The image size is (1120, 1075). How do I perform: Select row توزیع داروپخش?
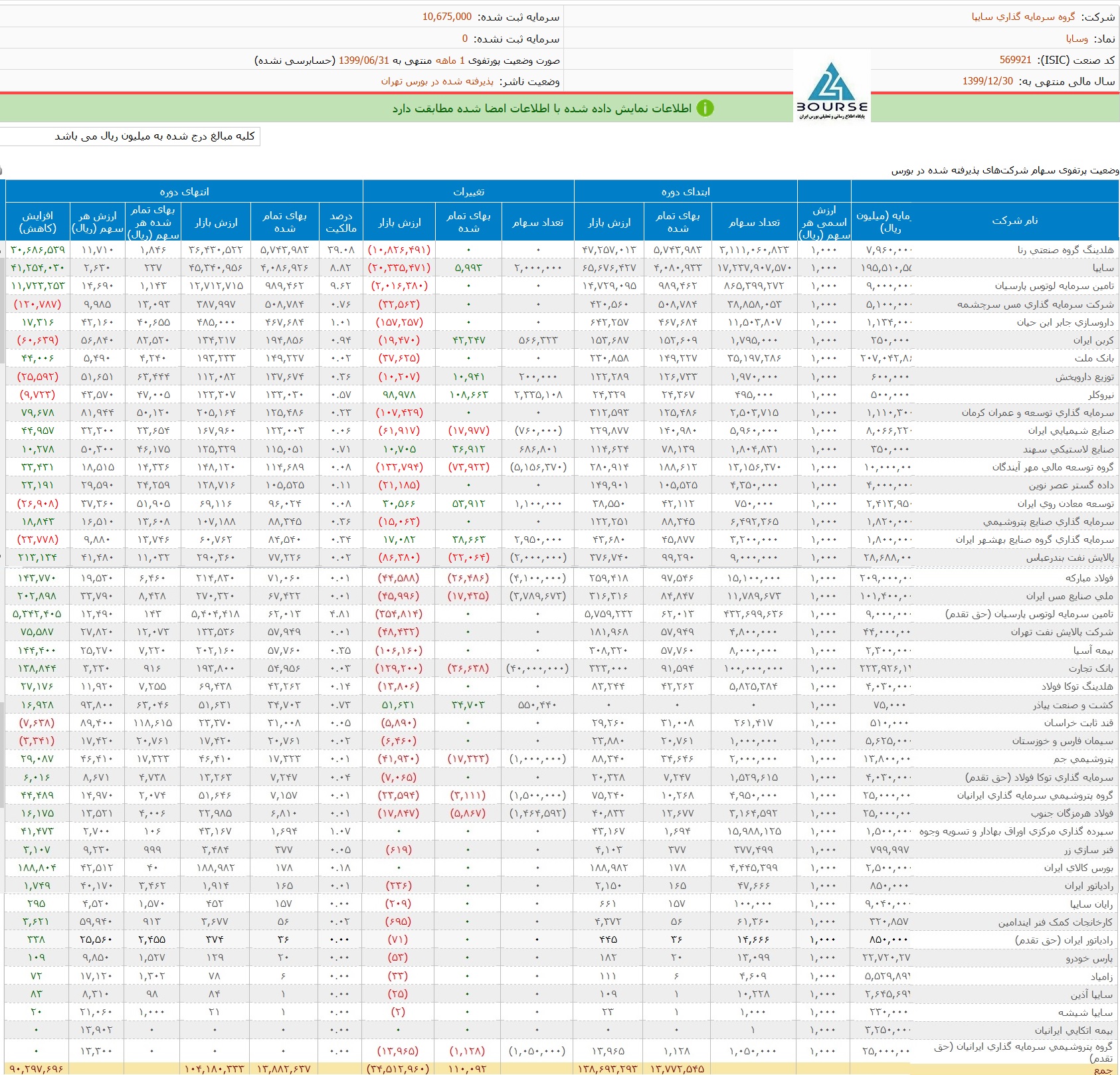click(x=562, y=377)
